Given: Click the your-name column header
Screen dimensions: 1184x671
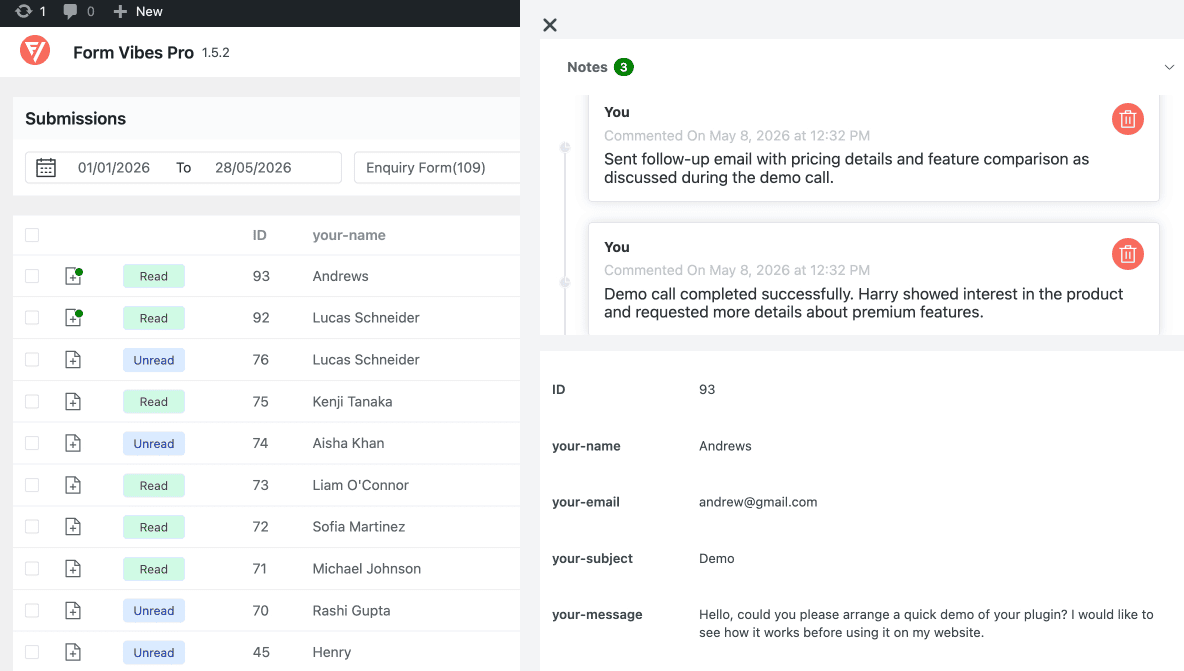Looking at the screenshot, I should coord(349,235).
